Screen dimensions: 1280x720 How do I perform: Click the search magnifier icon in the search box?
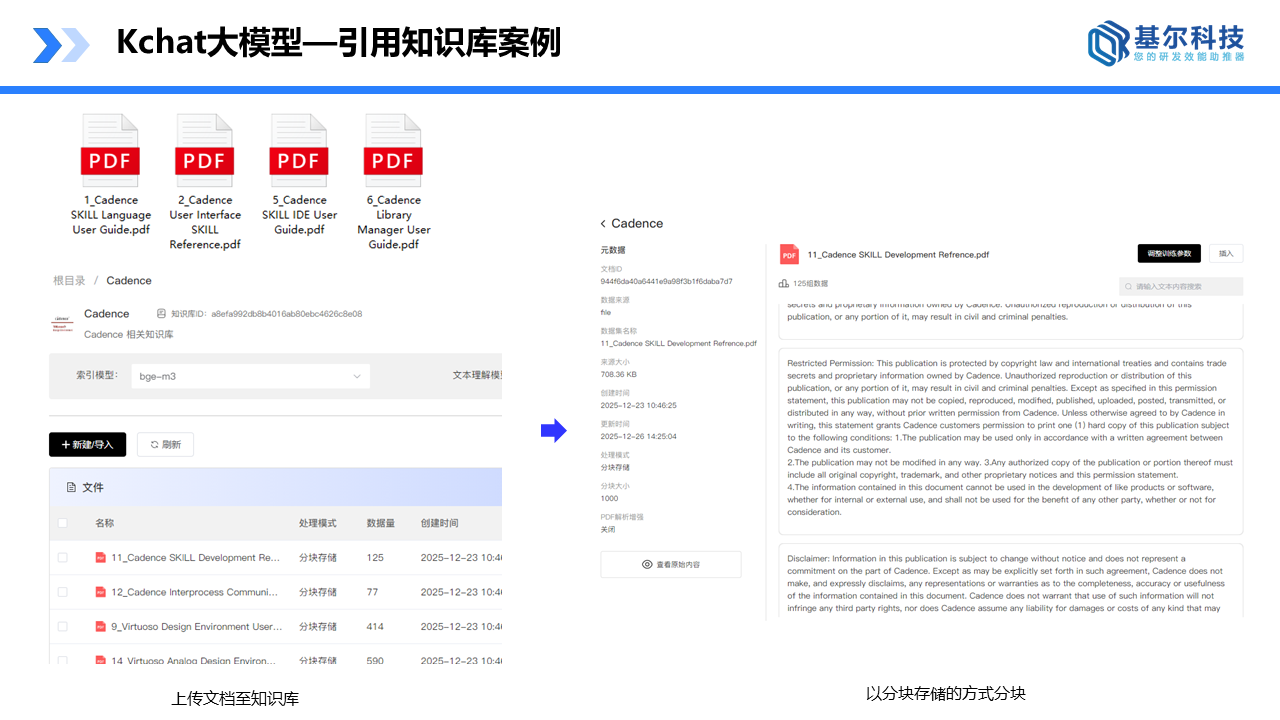pos(1128,284)
